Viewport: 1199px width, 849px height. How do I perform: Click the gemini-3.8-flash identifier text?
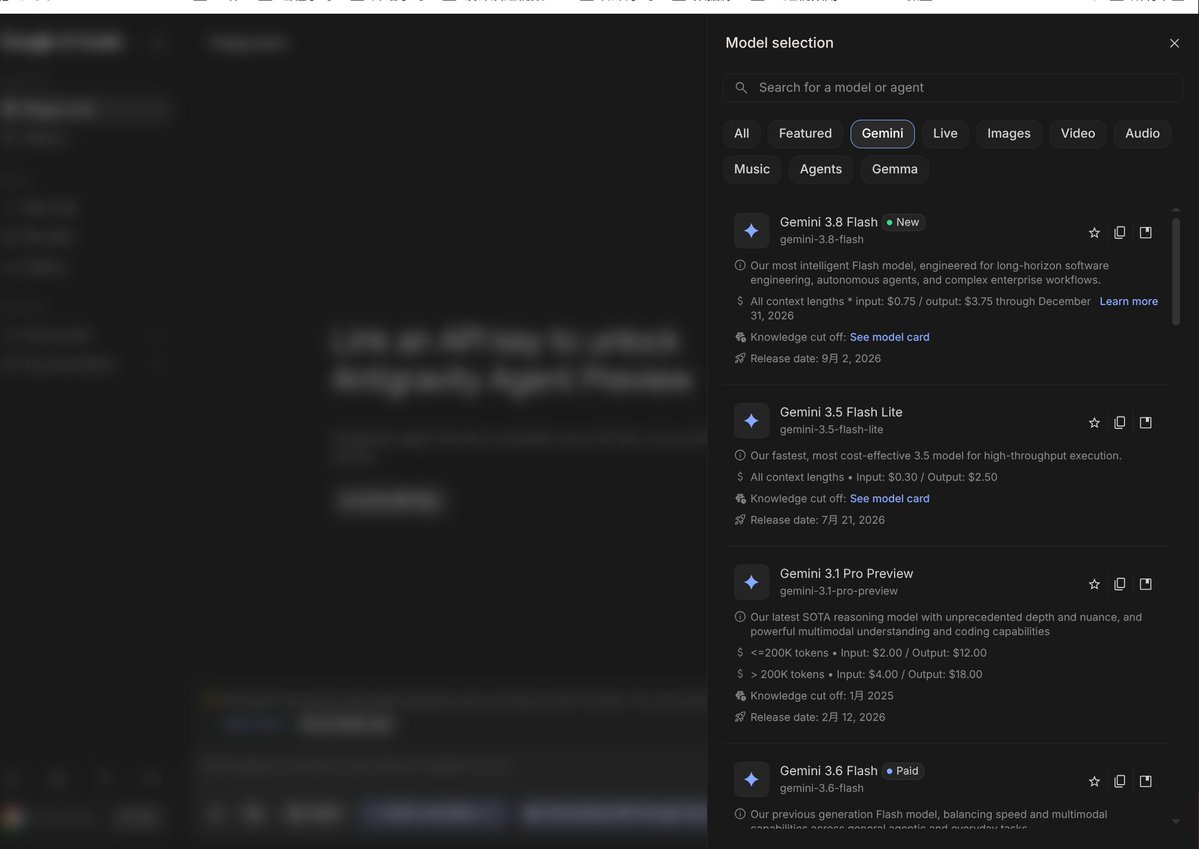tap(821, 239)
